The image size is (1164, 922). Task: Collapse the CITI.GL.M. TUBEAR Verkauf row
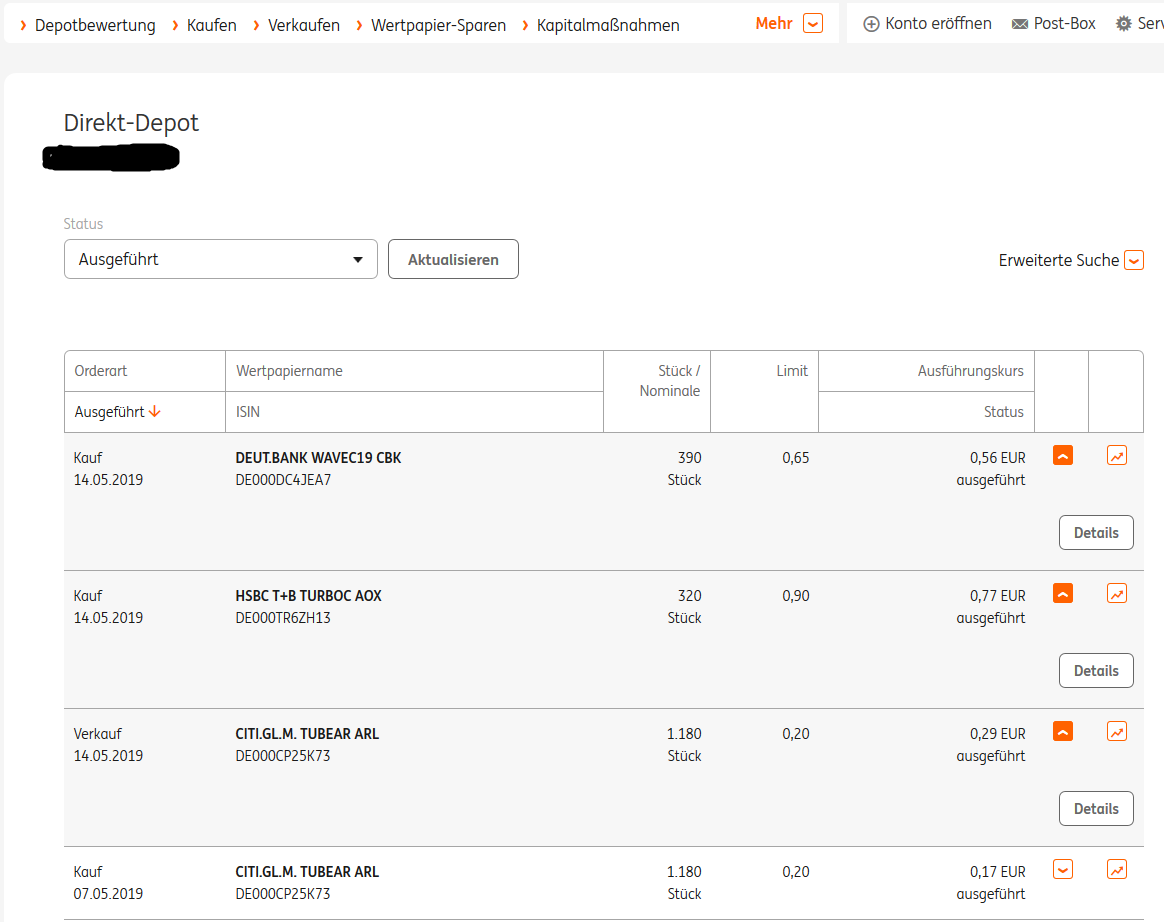1063,732
